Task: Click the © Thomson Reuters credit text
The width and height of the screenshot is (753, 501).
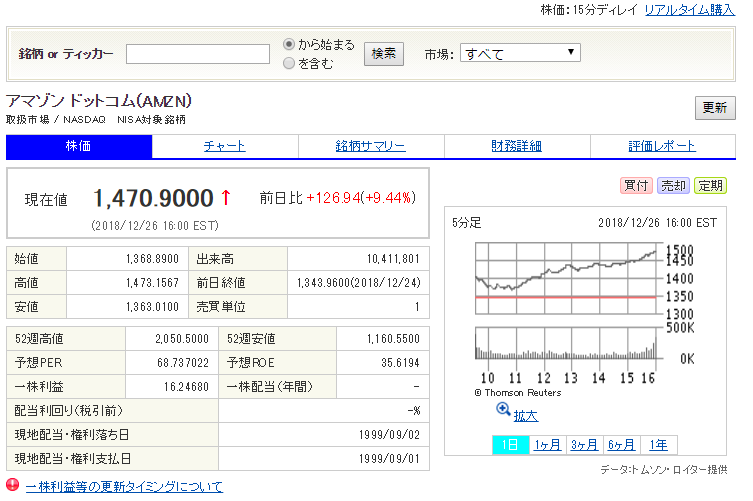Action: pyautogui.click(x=518, y=392)
